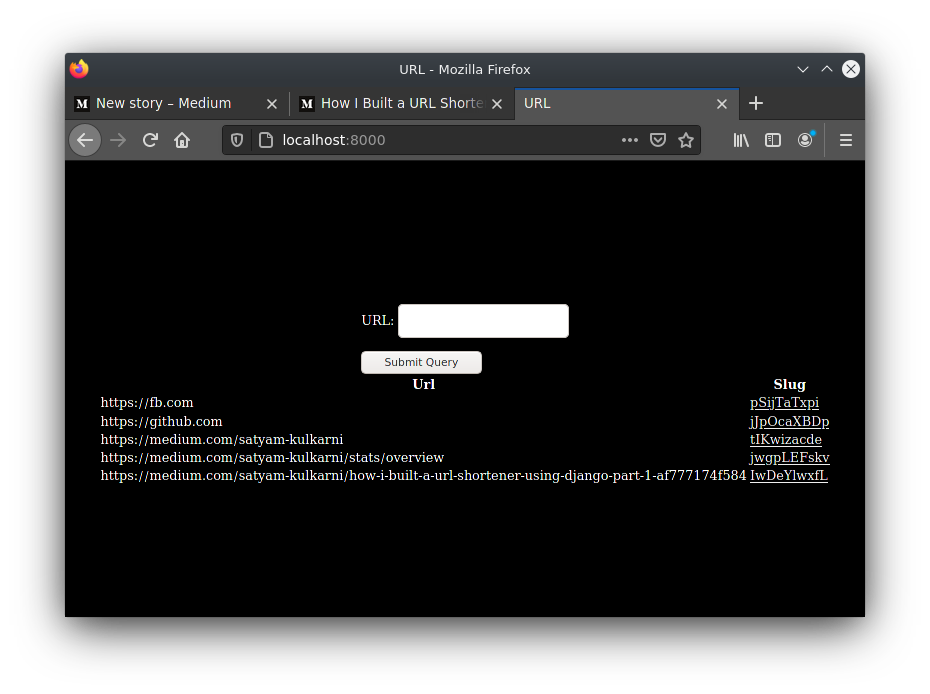Open the window controls chevron dropdown

coord(803,69)
